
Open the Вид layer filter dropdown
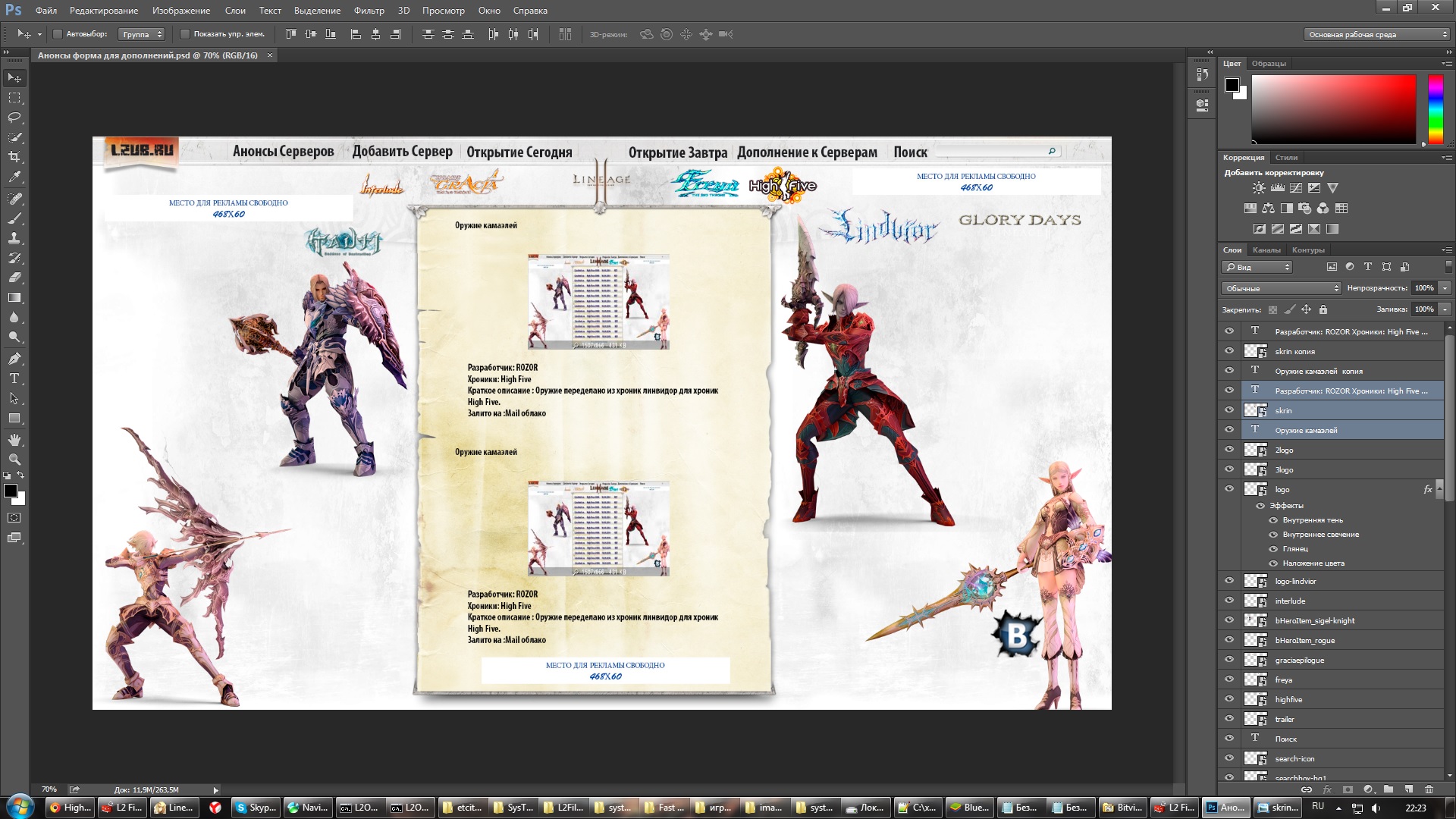pyautogui.click(x=1257, y=267)
